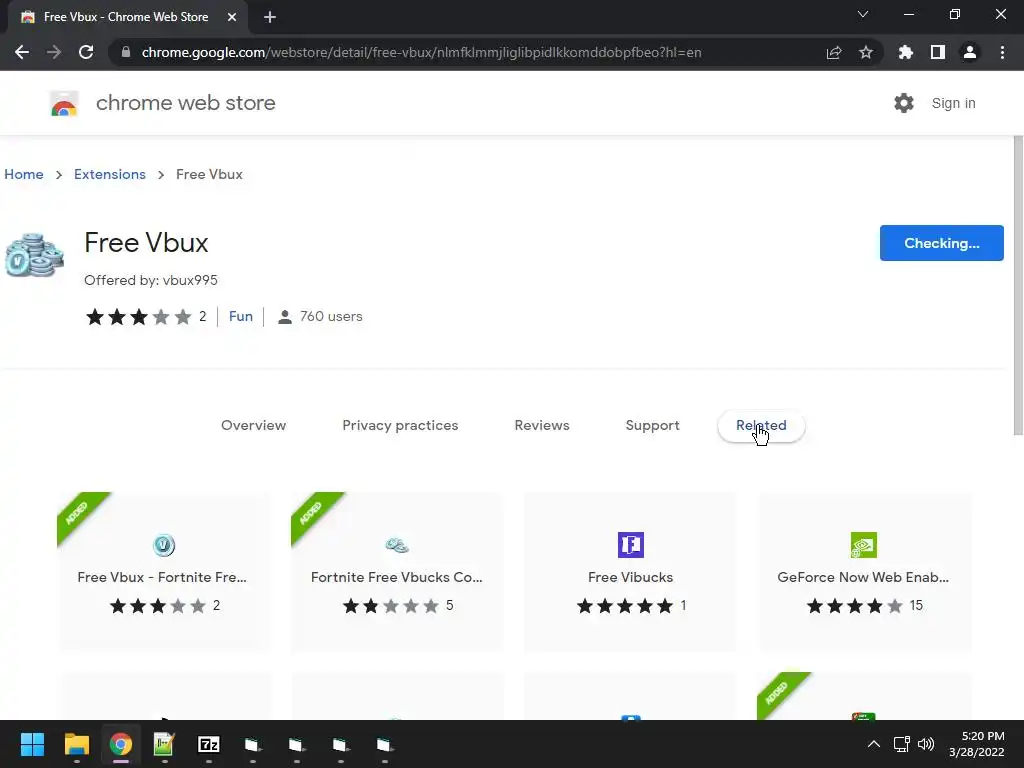Image resolution: width=1024 pixels, height=768 pixels.
Task: Go back to the previous page
Action: click(x=22, y=52)
